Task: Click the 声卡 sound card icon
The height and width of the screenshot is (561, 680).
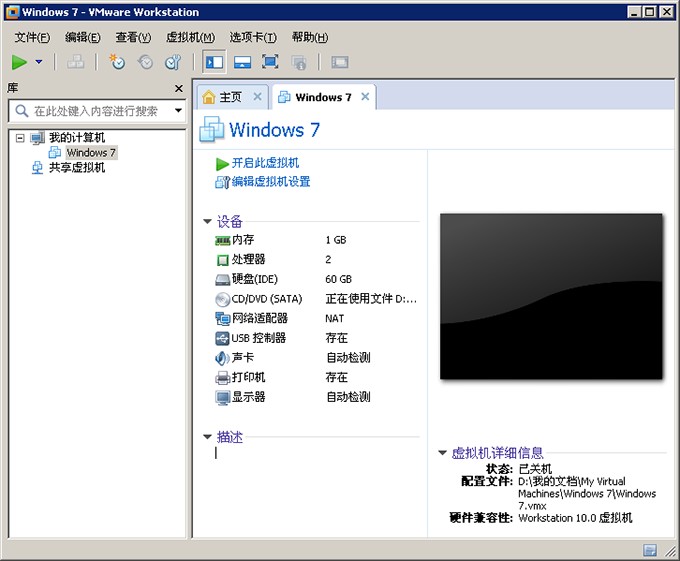Action: click(222, 358)
